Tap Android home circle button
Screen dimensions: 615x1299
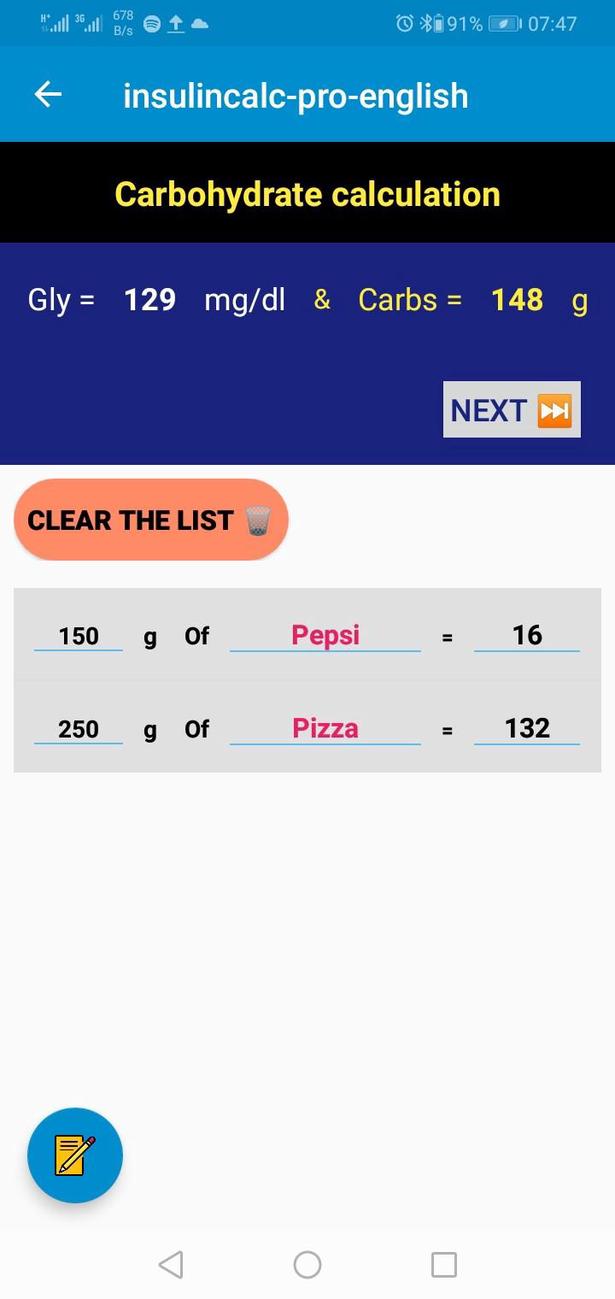pyautogui.click(x=307, y=1265)
